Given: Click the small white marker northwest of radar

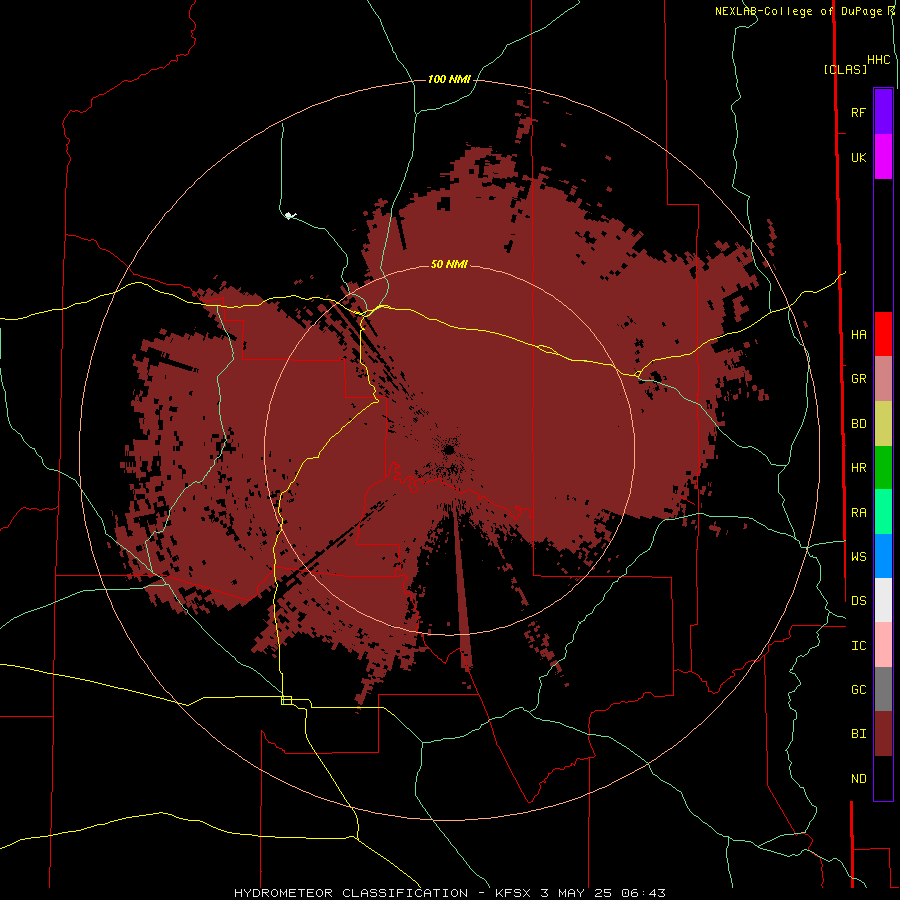Looking at the screenshot, I should click(289, 216).
